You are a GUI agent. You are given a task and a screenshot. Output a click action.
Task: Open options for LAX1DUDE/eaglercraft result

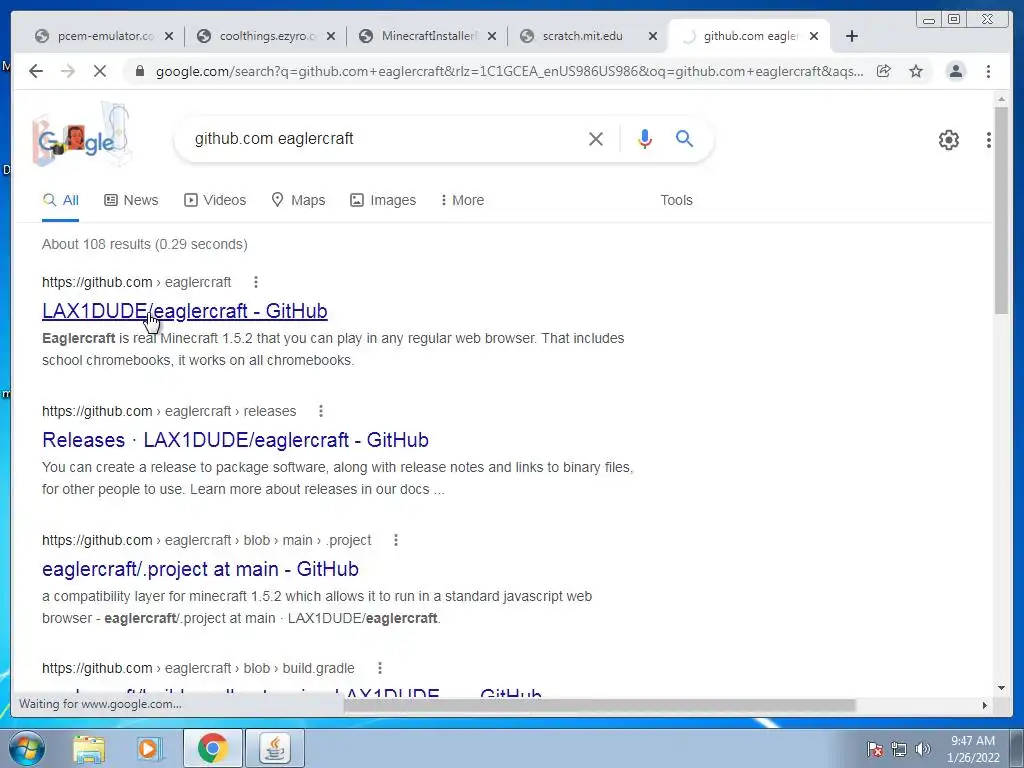click(x=256, y=282)
